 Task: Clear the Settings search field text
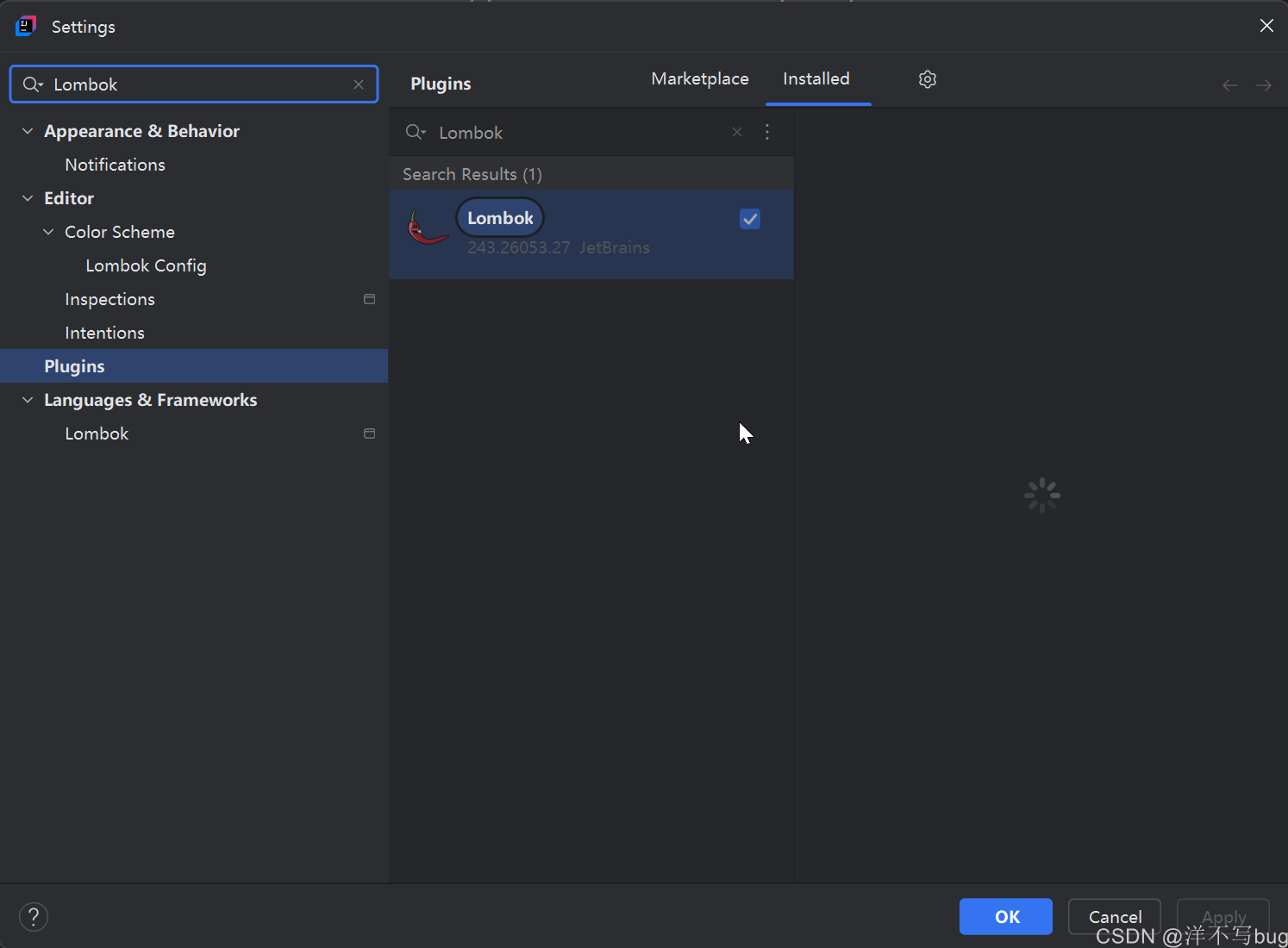coord(359,84)
